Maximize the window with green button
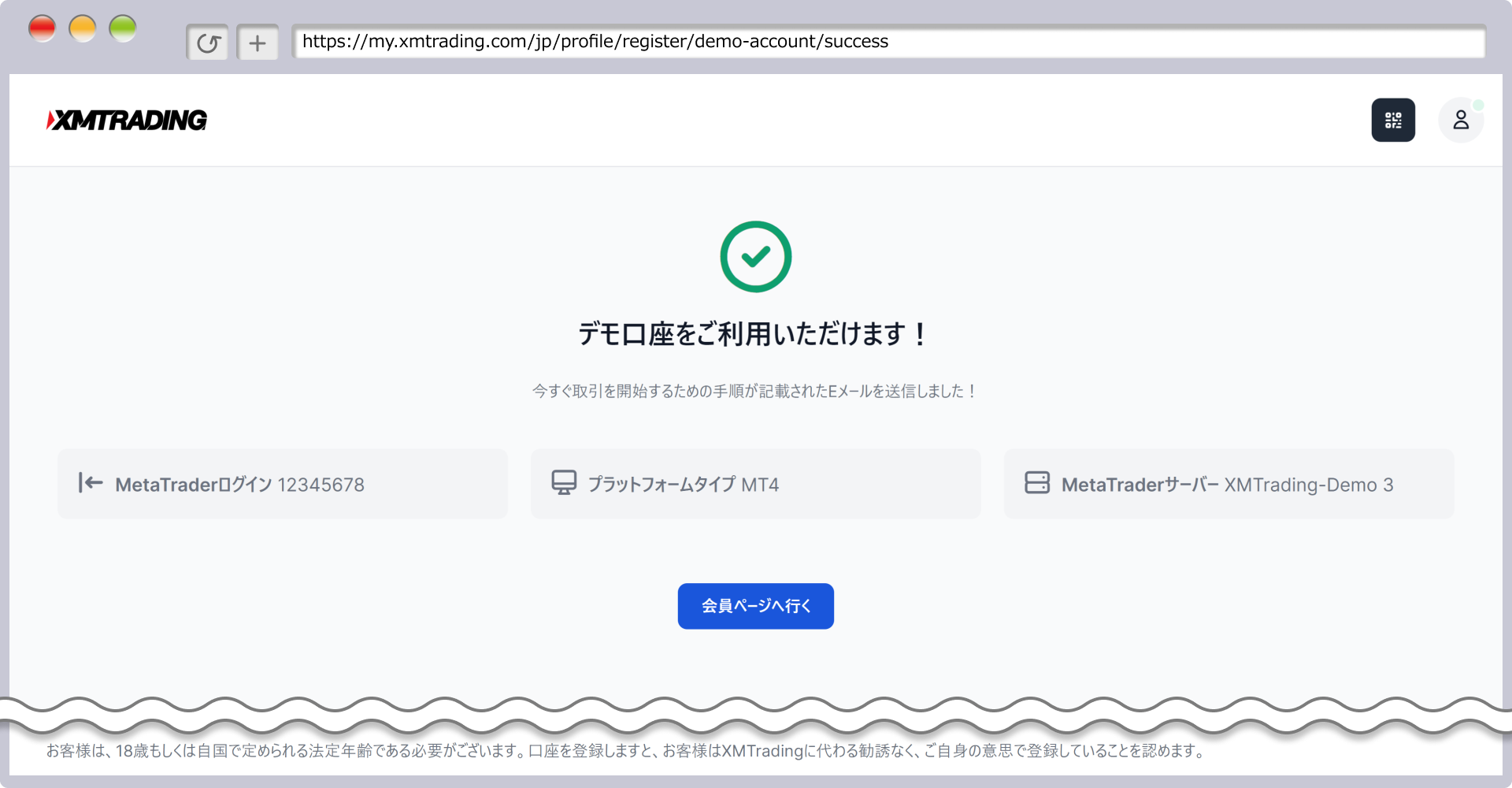This screenshot has height=788, width=1512. click(123, 28)
